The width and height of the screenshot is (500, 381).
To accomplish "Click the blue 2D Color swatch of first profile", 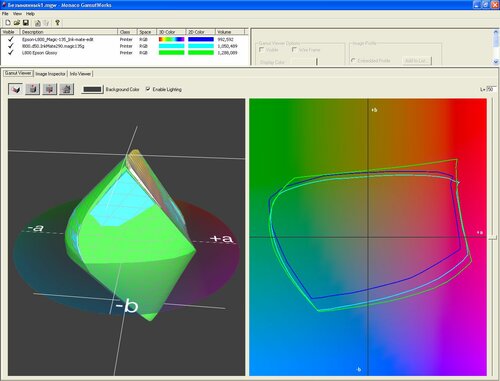I will pos(201,39).
